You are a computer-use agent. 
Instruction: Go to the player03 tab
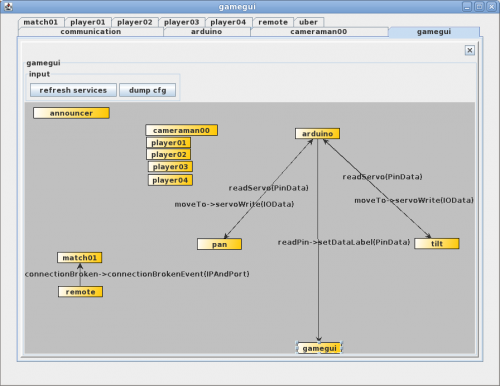tap(181, 22)
